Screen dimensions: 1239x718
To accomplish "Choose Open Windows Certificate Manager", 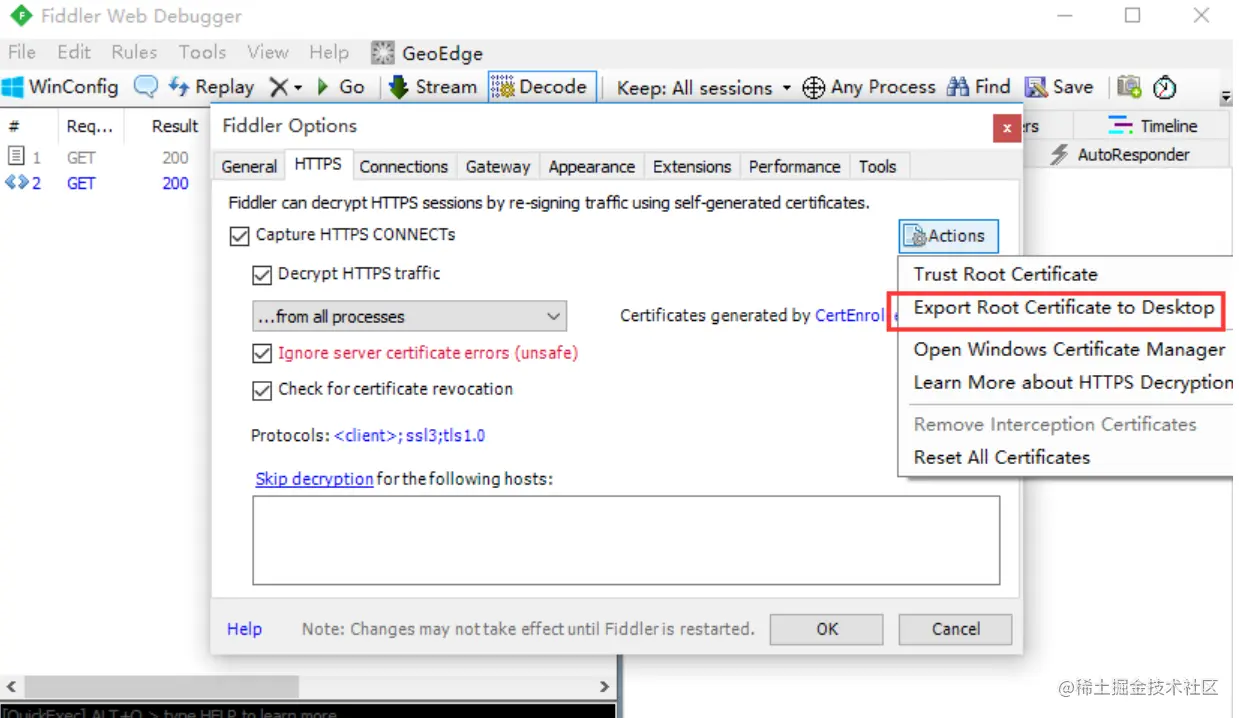I will (x=1069, y=349).
